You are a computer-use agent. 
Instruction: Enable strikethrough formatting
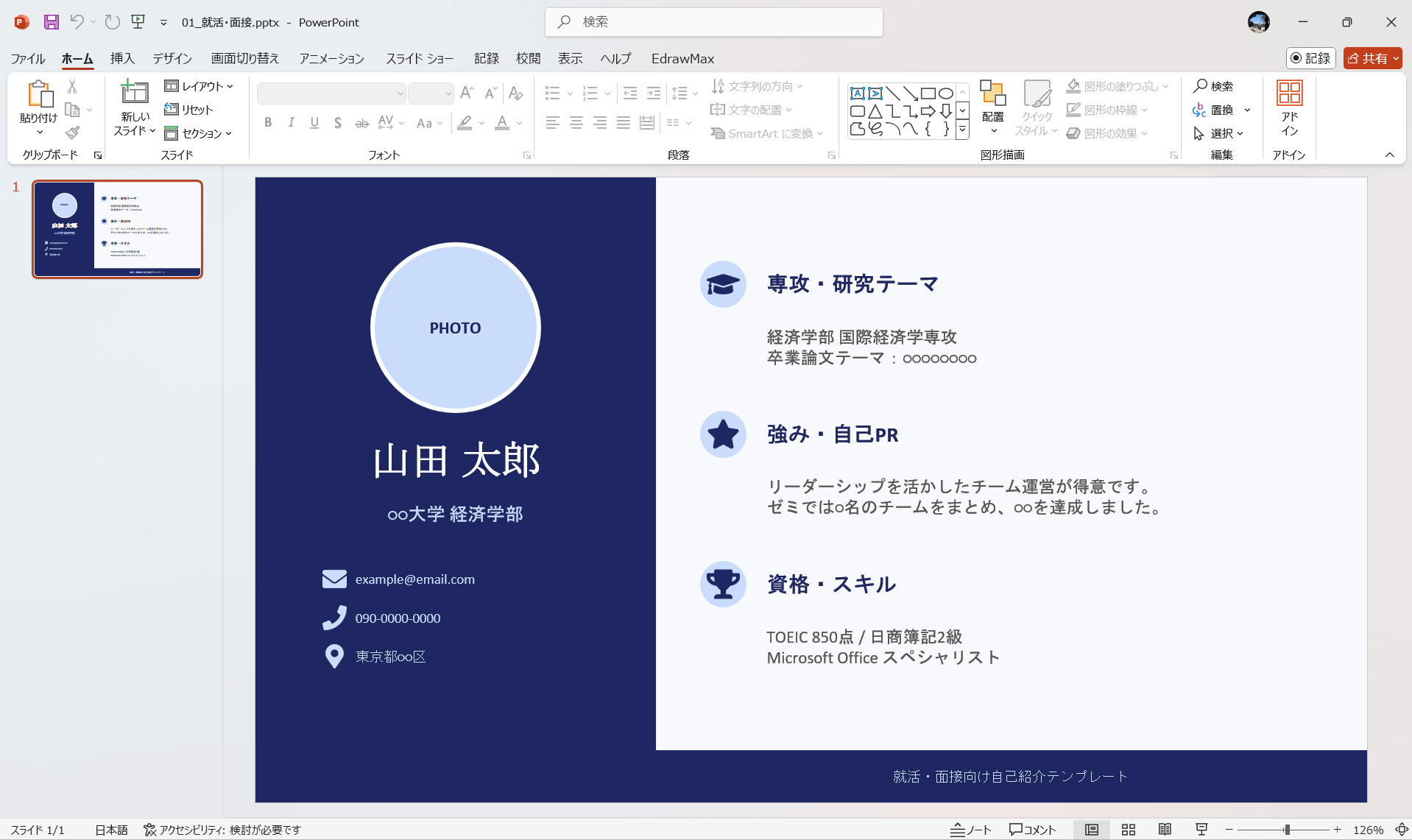coord(361,122)
